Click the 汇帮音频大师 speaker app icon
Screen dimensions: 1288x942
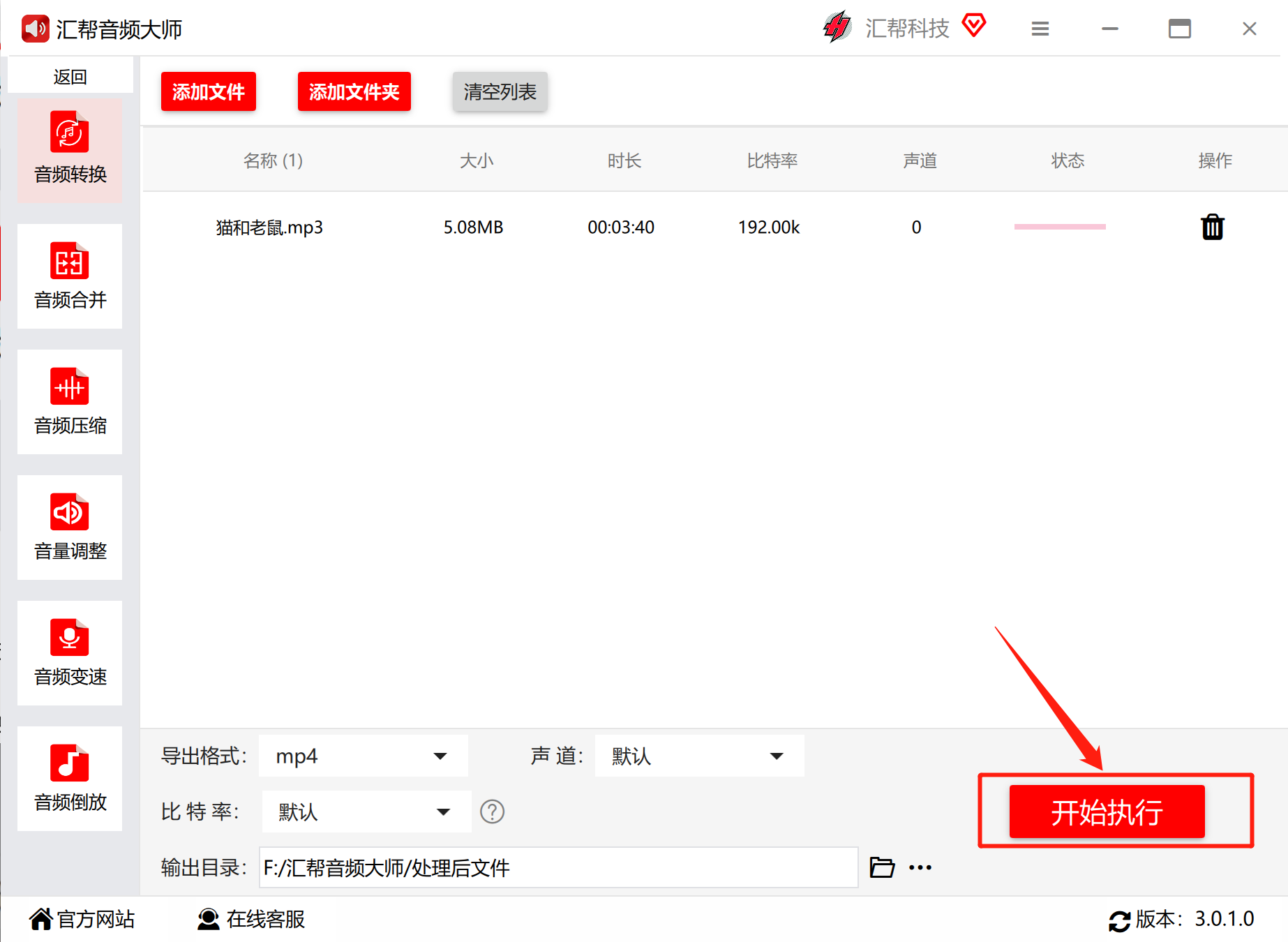point(35,29)
